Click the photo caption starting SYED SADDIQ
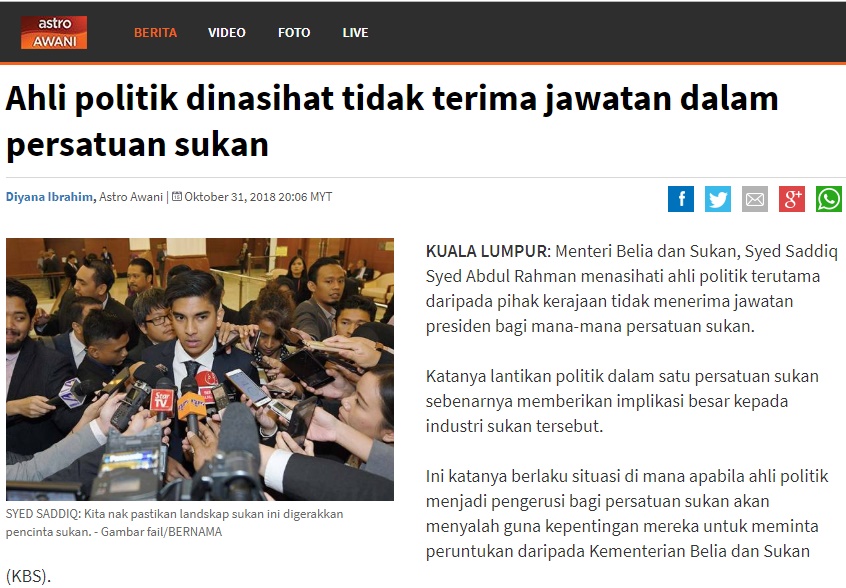Viewport: 846px width, 588px height. (x=175, y=523)
